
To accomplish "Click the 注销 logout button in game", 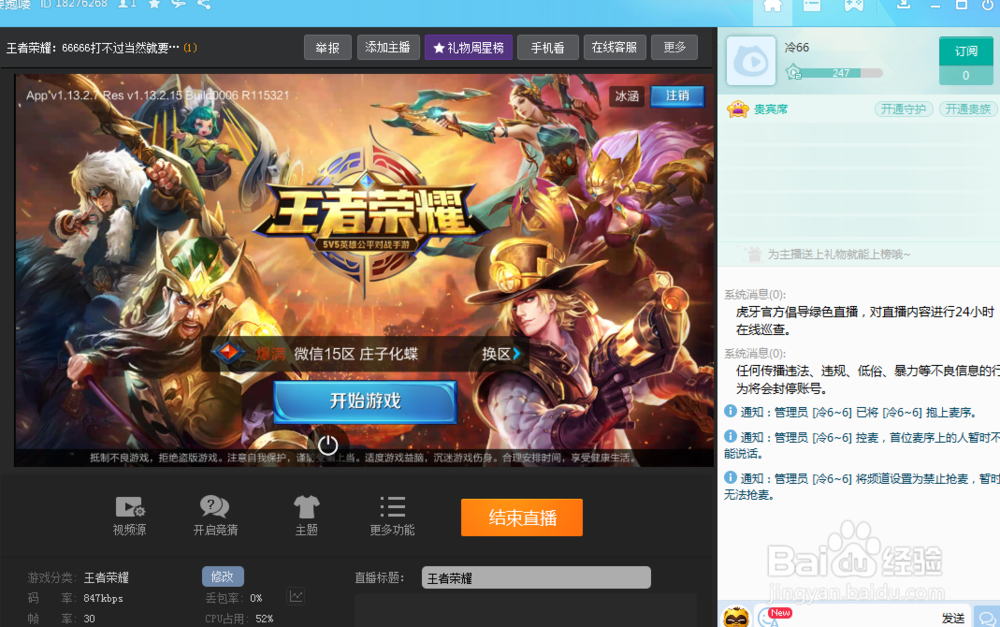I will [677, 96].
